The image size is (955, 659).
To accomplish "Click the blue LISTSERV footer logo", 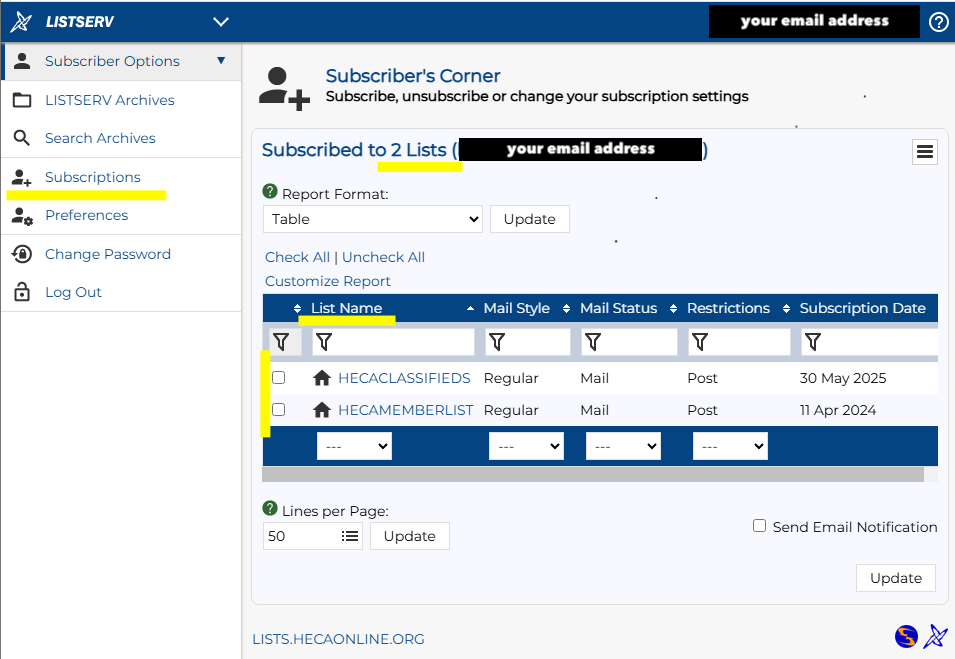I will (935, 637).
